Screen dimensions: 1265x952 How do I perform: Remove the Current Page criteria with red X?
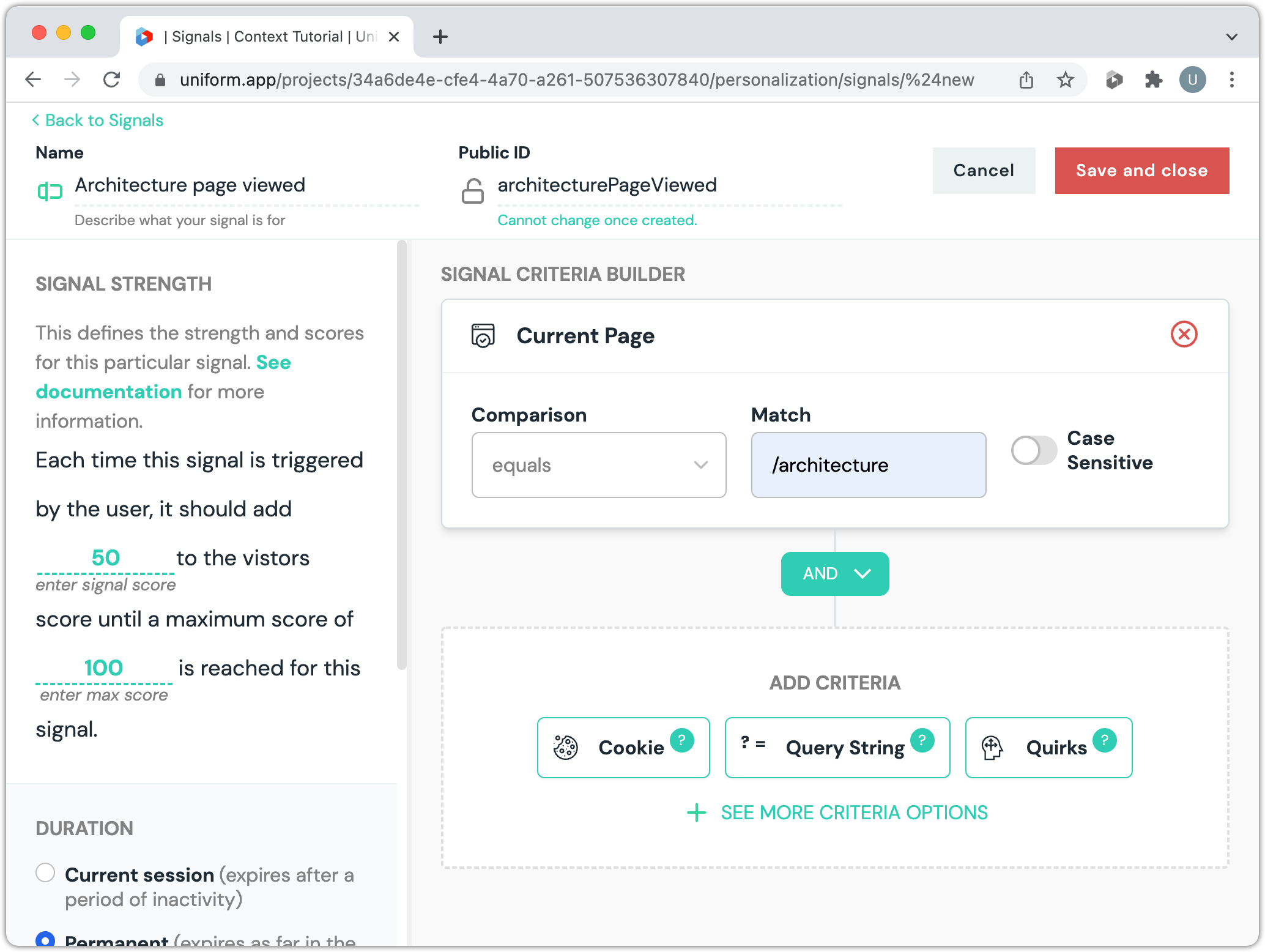(1184, 335)
